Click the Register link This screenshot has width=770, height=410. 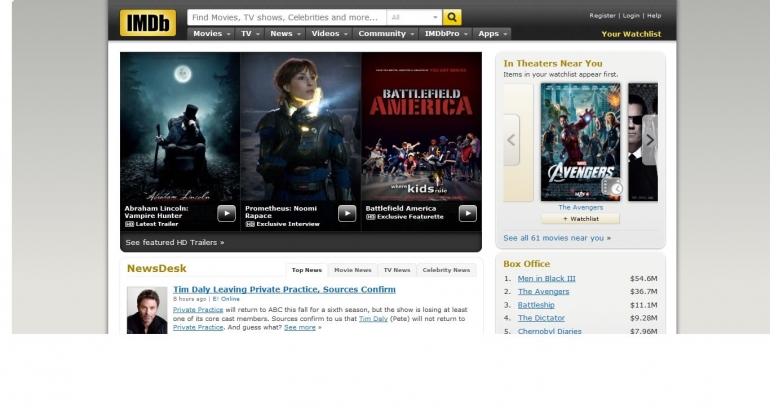(603, 16)
